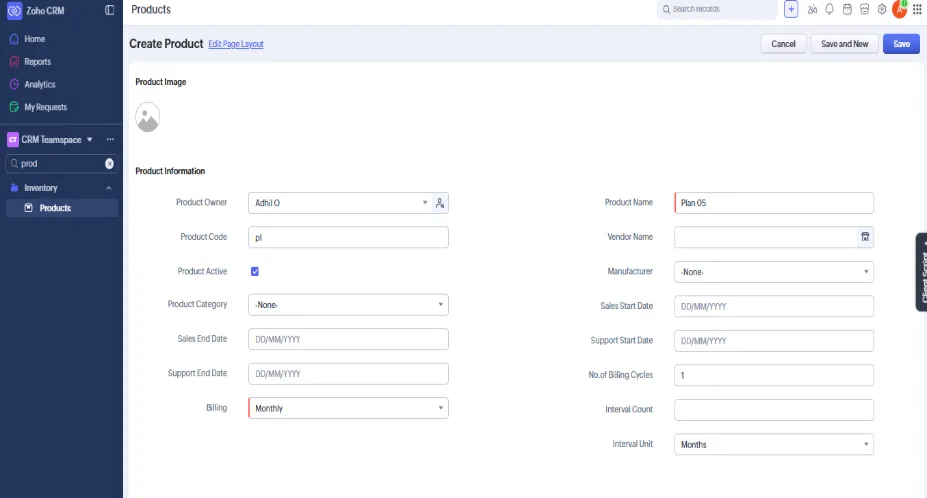Click the Search records box
The height and width of the screenshot is (498, 927).
(x=717, y=9)
